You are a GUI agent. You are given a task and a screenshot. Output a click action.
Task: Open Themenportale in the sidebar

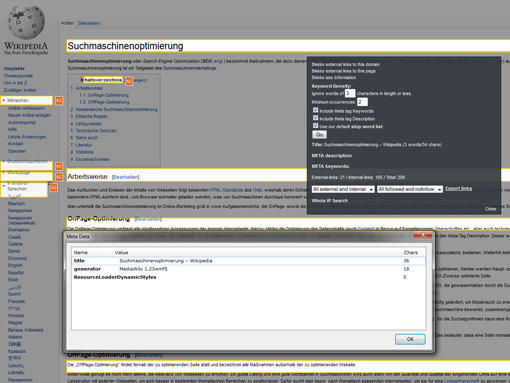coord(18,76)
